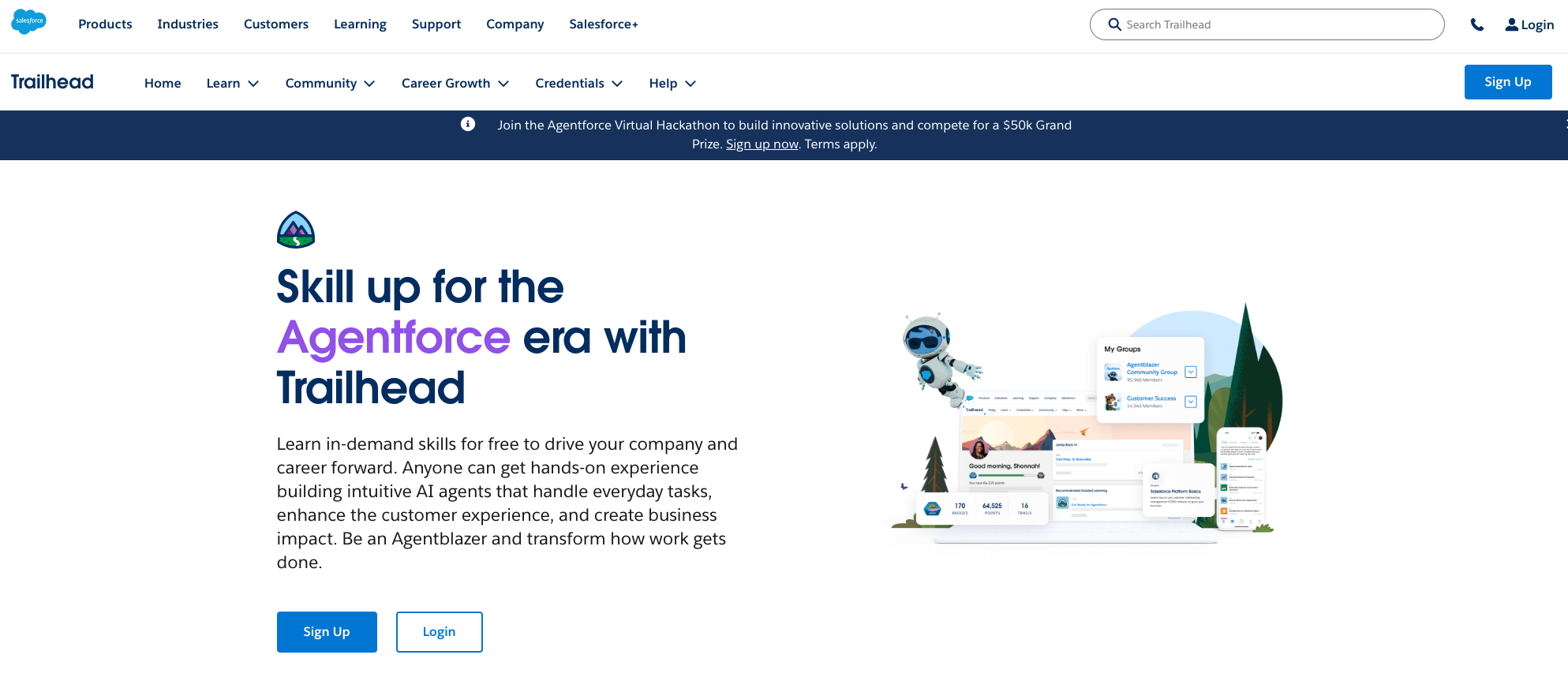Expand the Credentials dropdown
This screenshot has width=1568, height=696.
pos(579,84)
